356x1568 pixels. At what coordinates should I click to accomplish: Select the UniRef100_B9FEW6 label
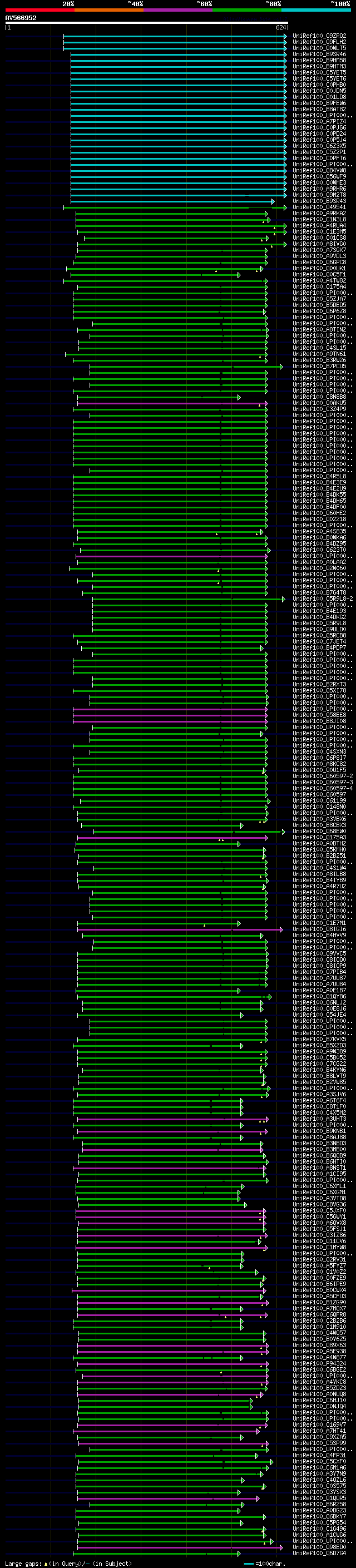319,103
